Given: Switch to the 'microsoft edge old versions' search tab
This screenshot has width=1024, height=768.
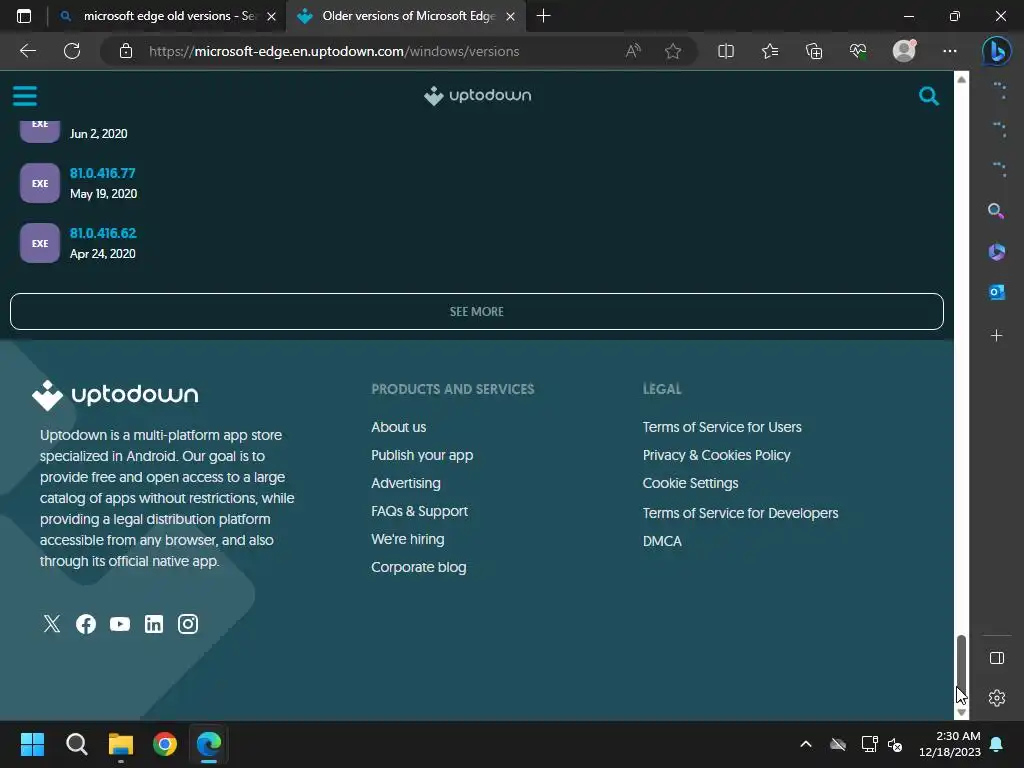Looking at the screenshot, I should (168, 16).
